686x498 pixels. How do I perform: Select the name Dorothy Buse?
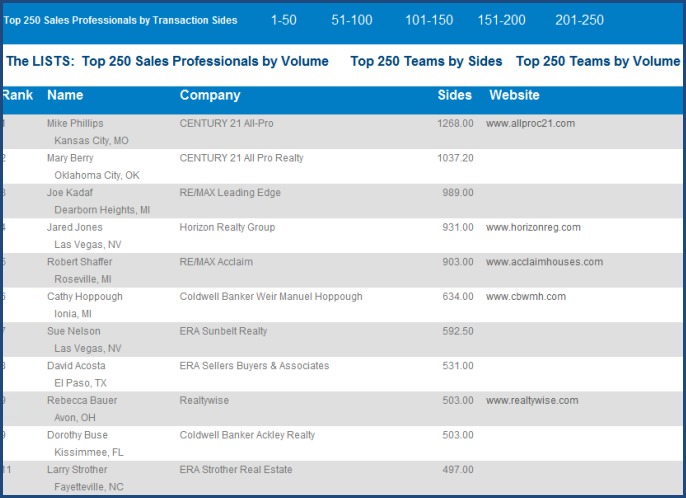[x=77, y=435]
